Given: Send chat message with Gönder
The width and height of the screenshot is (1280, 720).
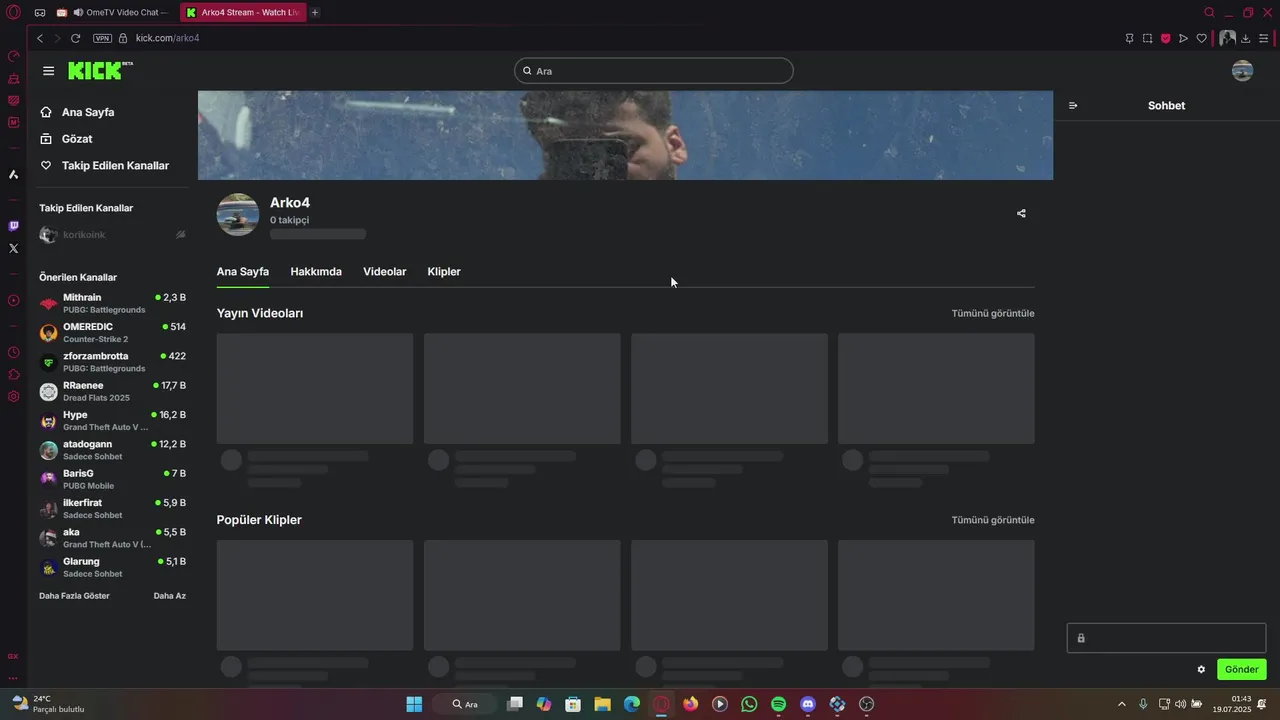Looking at the screenshot, I should (x=1242, y=669).
